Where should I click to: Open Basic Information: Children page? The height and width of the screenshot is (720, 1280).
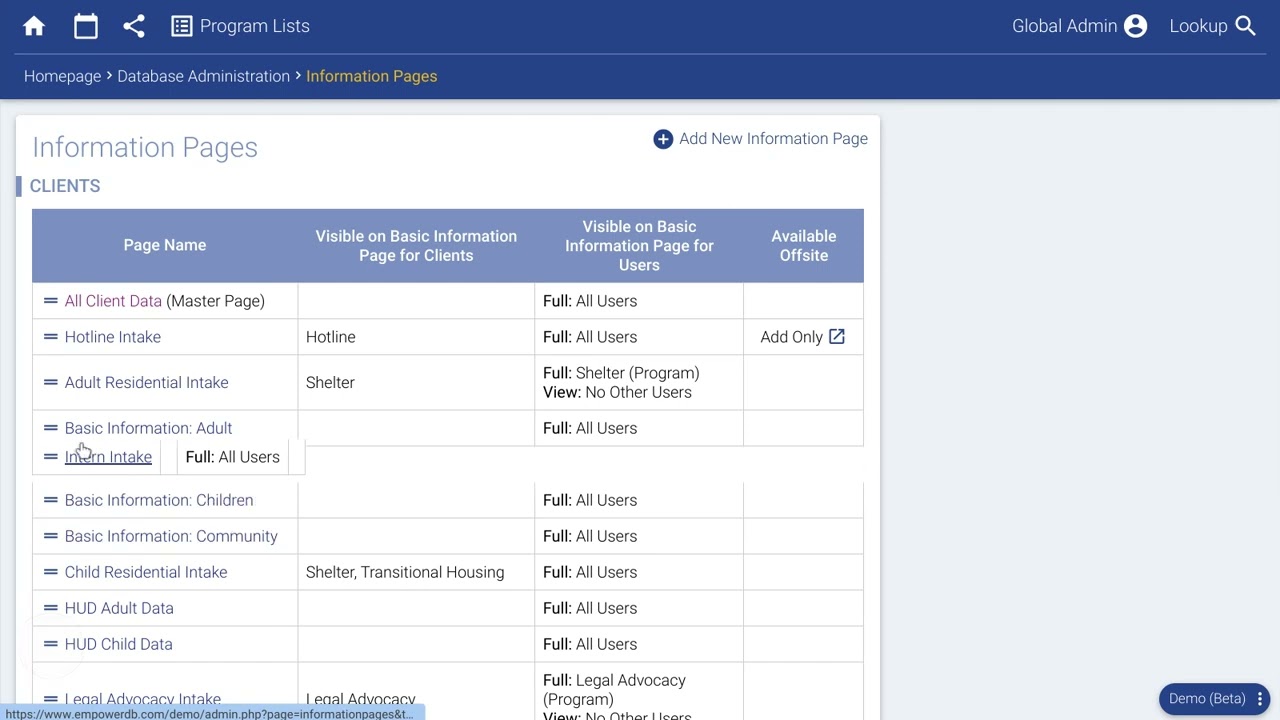point(159,500)
